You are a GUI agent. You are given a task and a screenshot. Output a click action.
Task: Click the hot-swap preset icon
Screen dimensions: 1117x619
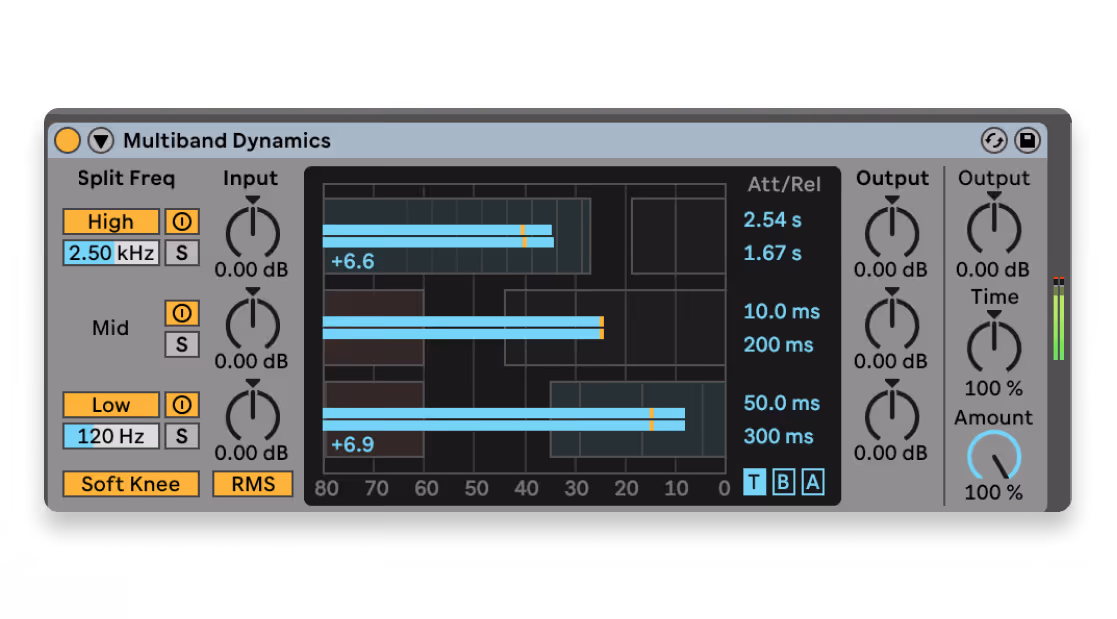point(994,140)
